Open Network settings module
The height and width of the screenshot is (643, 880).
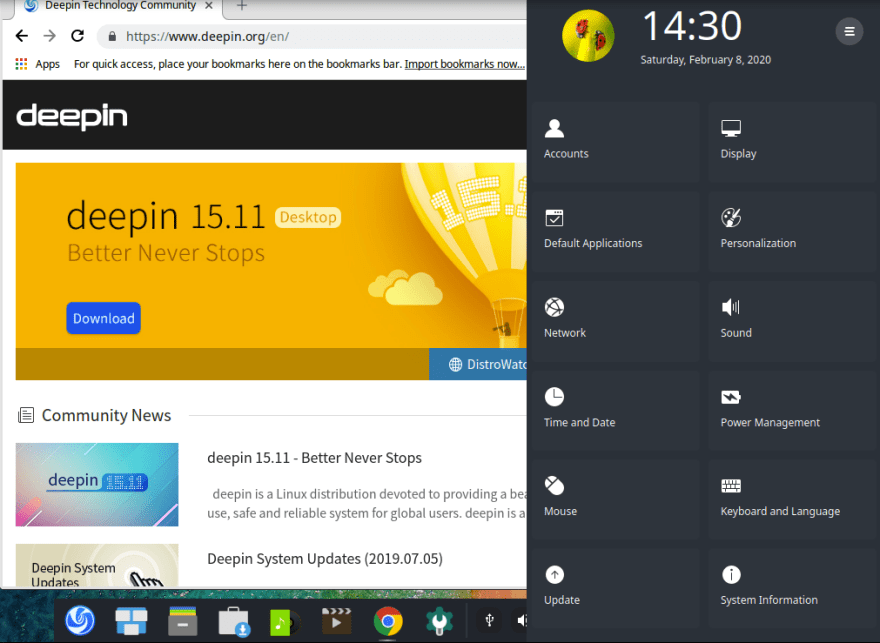click(x=615, y=321)
